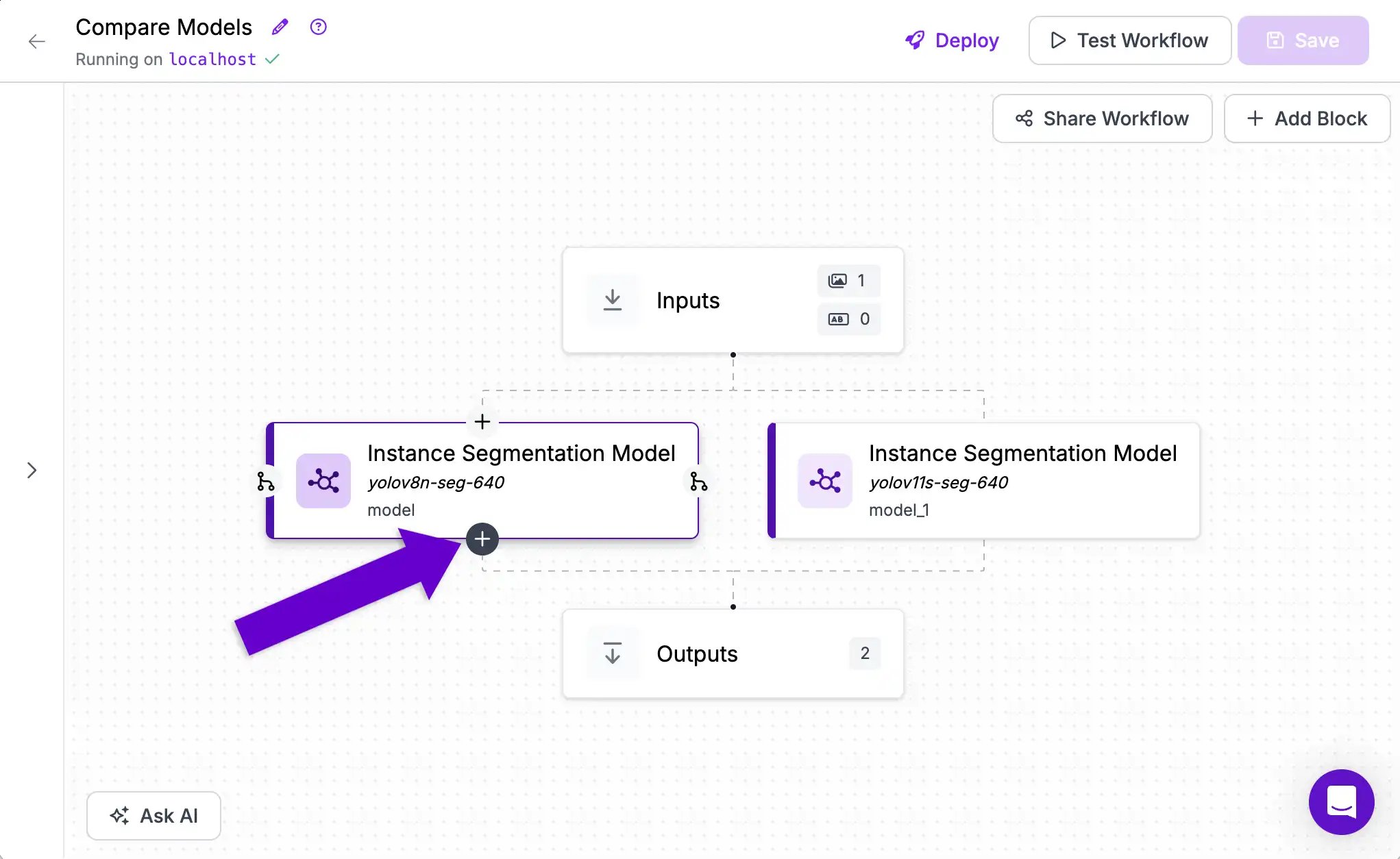This screenshot has height=859, width=1400.
Task: Click the back arrow icon
Action: click(37, 41)
